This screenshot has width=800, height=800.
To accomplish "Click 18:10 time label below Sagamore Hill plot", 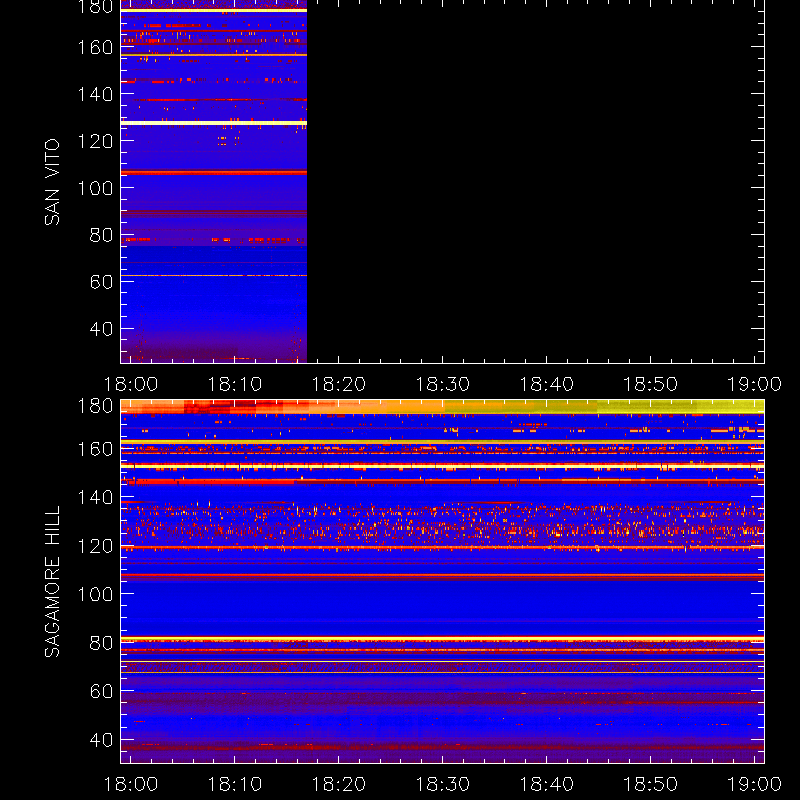I will tap(235, 784).
